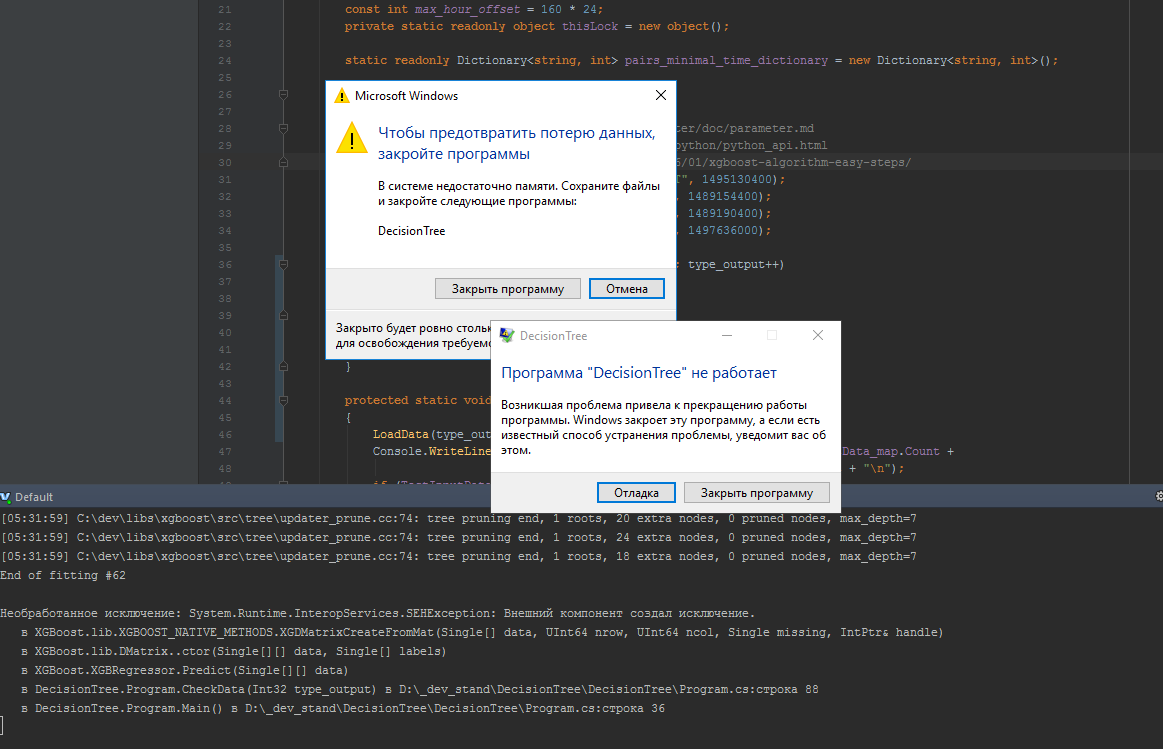Image resolution: width=1163 pixels, height=749 pixels.
Task: Click the DecisionTree program name in the low-memory list
Action: 412,231
